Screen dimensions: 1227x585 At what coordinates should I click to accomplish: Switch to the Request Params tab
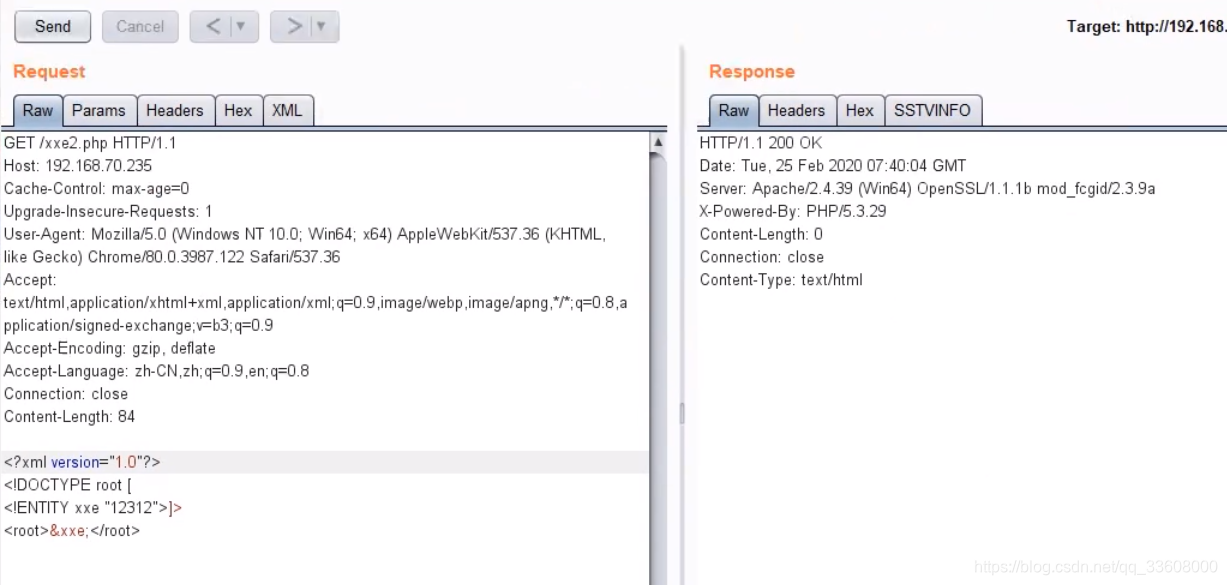99,111
